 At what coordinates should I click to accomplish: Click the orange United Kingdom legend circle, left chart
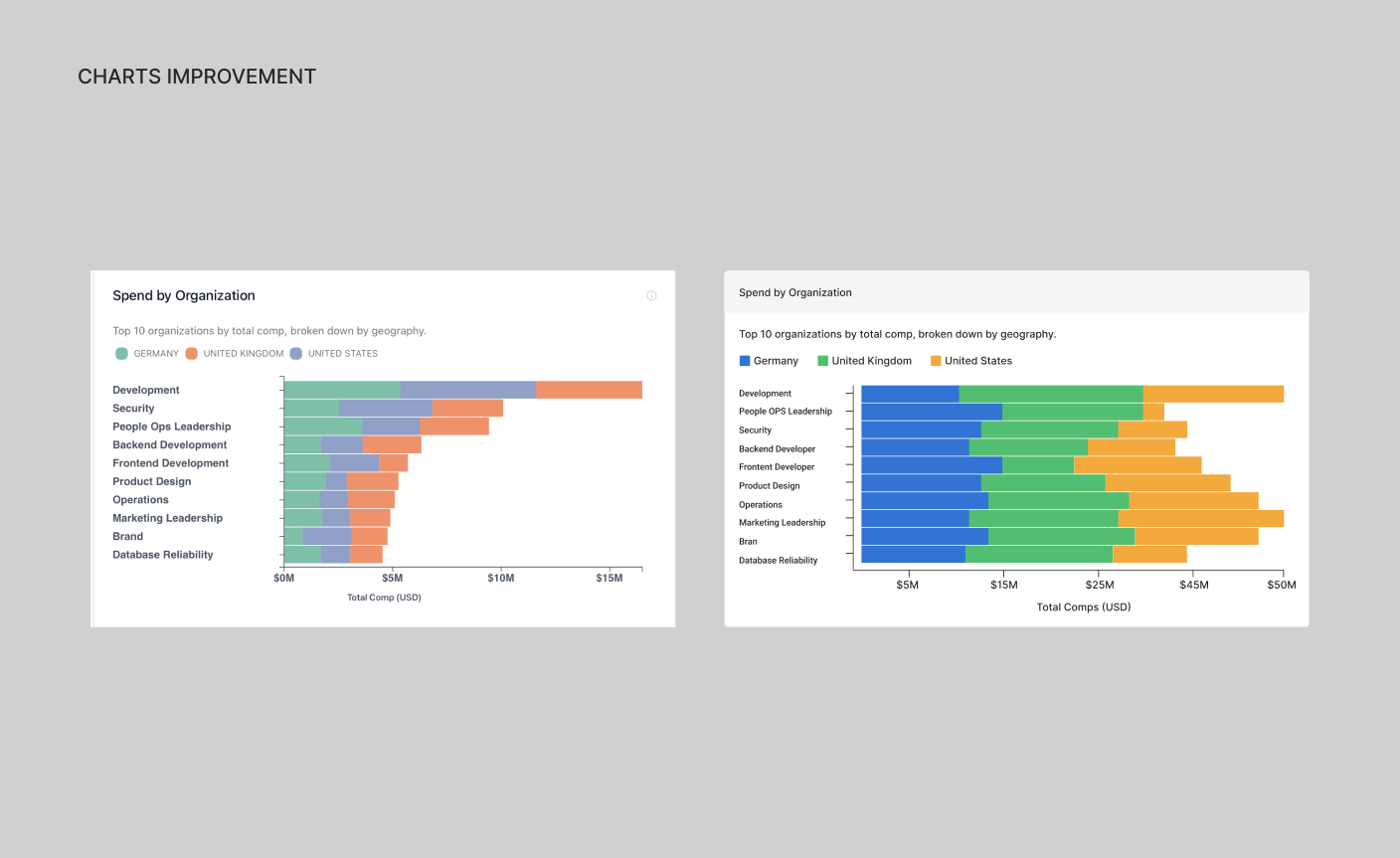192,353
